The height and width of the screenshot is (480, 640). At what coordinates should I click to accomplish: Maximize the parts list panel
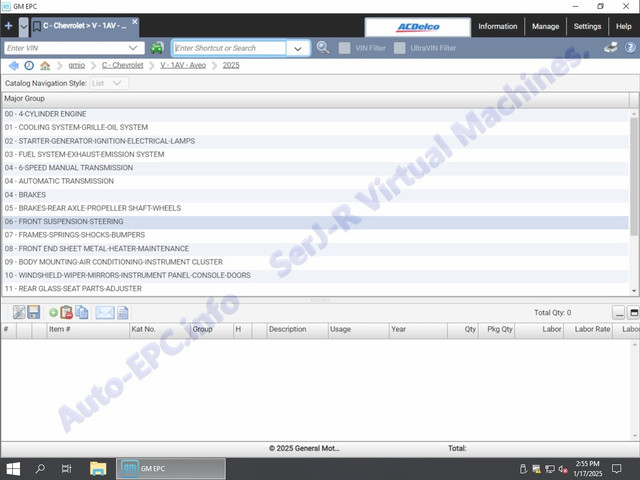633,313
